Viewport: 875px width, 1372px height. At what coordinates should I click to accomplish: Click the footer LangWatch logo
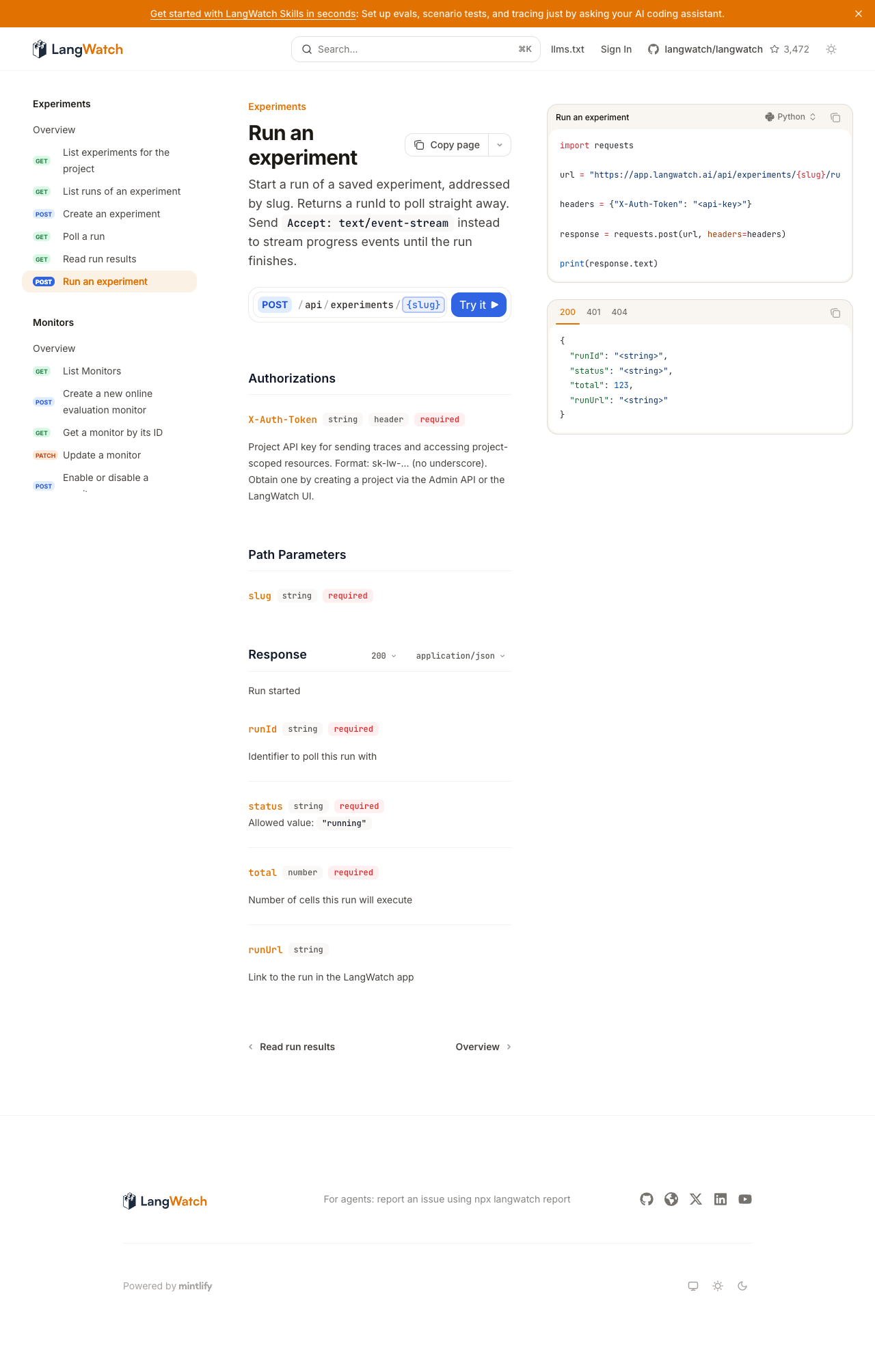pyautogui.click(x=165, y=1201)
